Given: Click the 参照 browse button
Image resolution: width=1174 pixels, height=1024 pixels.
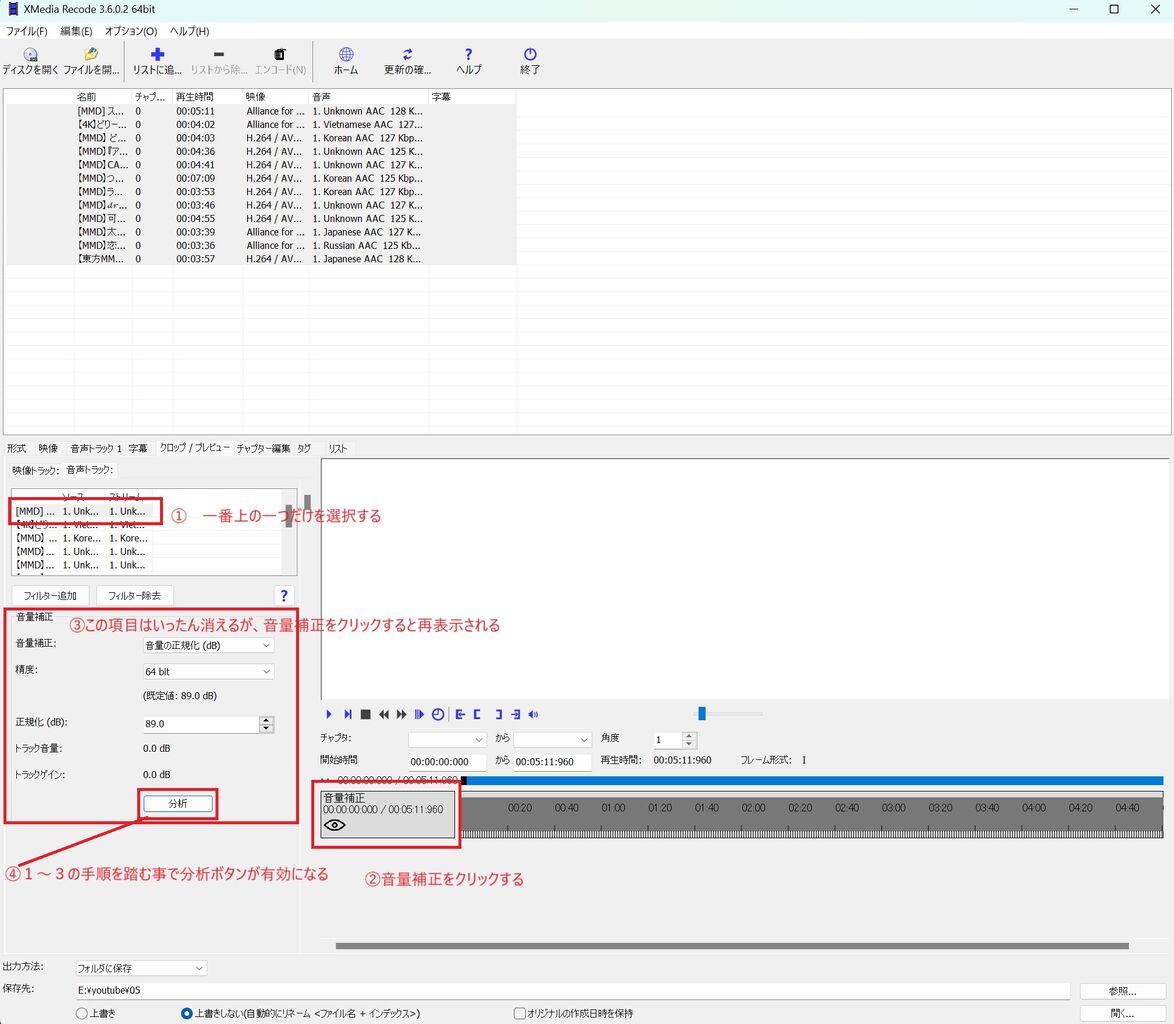Looking at the screenshot, I should [x=1122, y=991].
